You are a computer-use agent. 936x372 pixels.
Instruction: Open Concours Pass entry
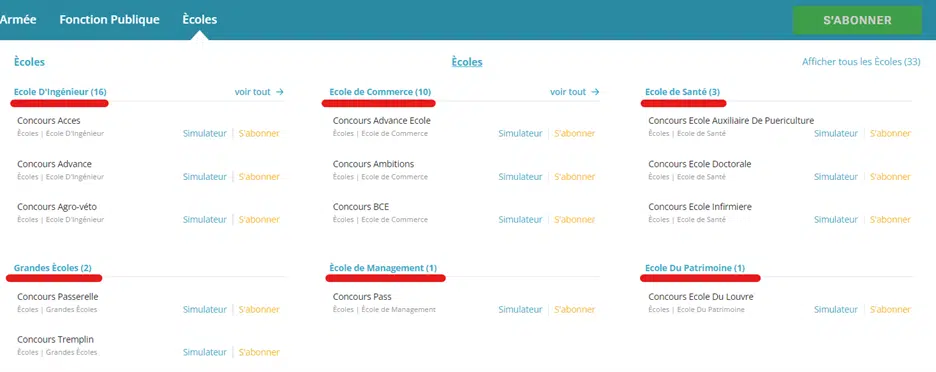(362, 297)
